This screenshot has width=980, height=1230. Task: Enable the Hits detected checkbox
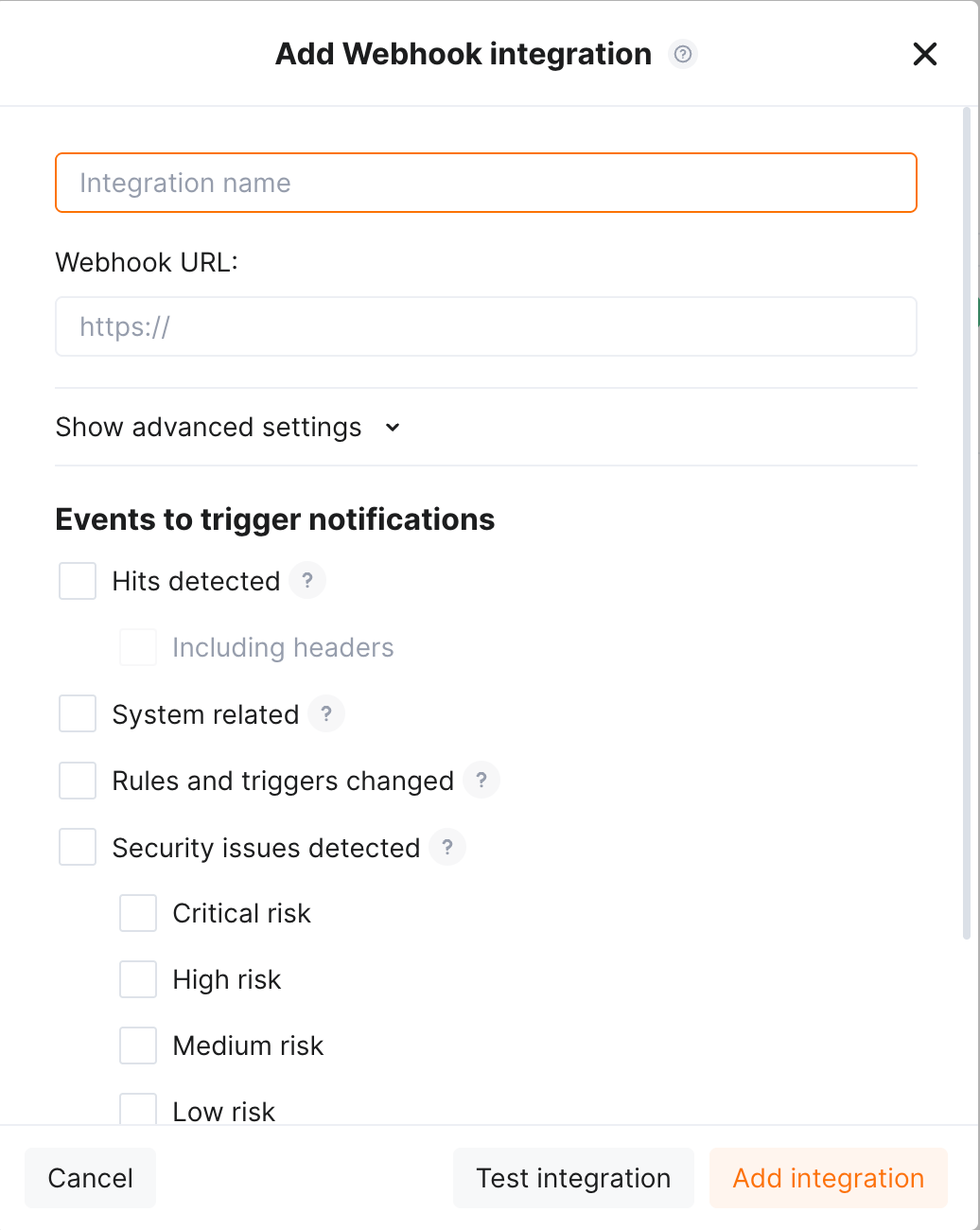78,581
